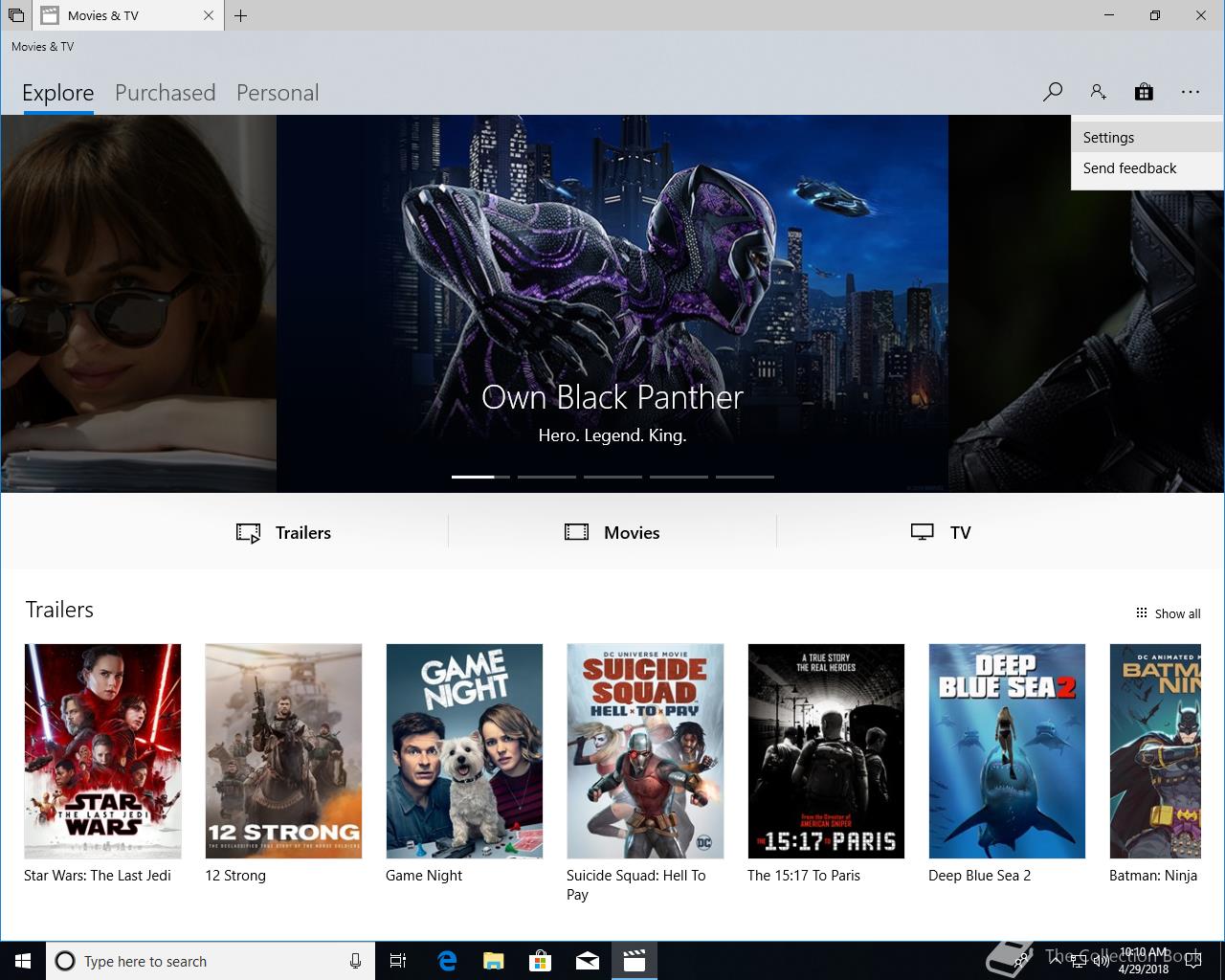This screenshot has width=1225, height=980.
Task: Select the fourth carousel slide indicator
Action: click(679, 477)
